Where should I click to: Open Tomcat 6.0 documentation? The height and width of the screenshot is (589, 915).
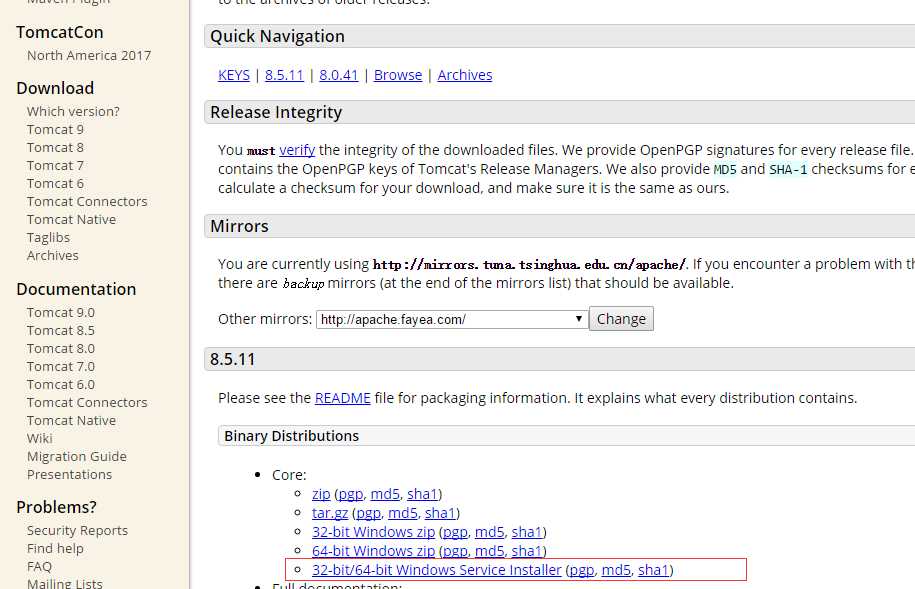click(61, 385)
